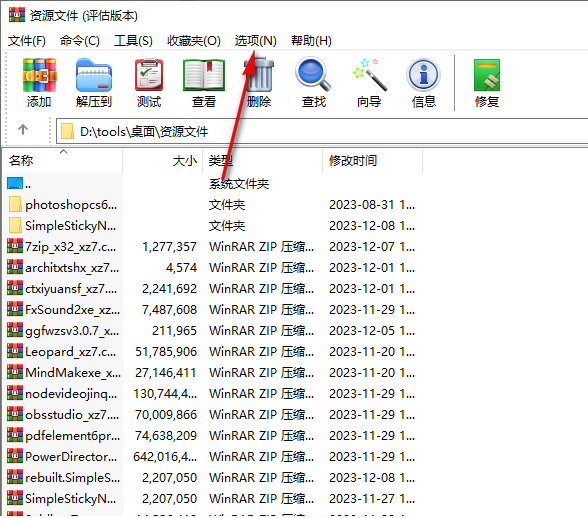588x518 pixels.
Task: Select file name nodevideojinq...
Action: pyautogui.click(x=71, y=393)
